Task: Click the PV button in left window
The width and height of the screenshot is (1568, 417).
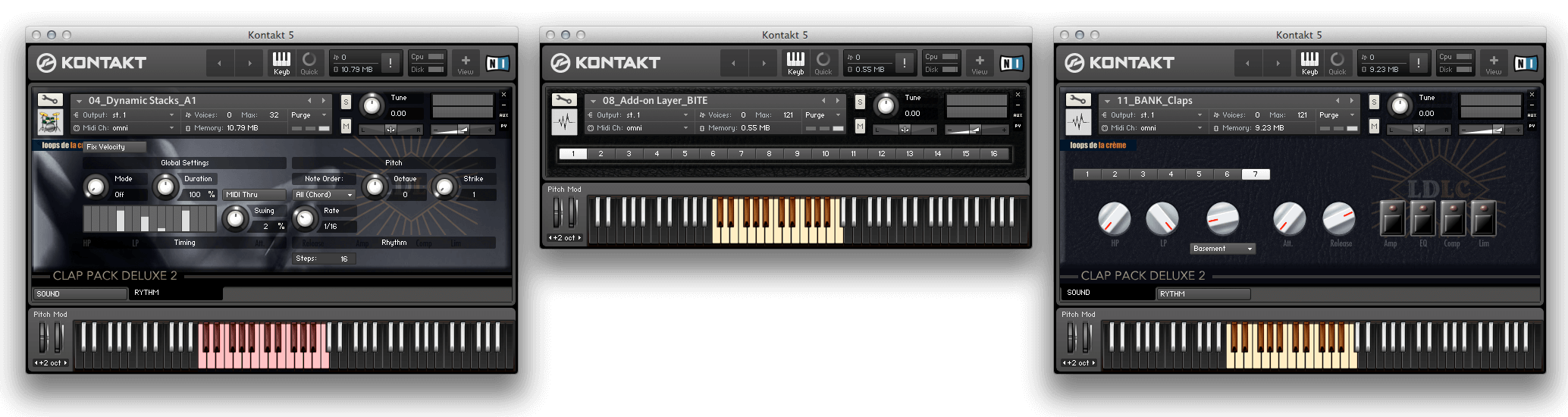Action: [503, 126]
